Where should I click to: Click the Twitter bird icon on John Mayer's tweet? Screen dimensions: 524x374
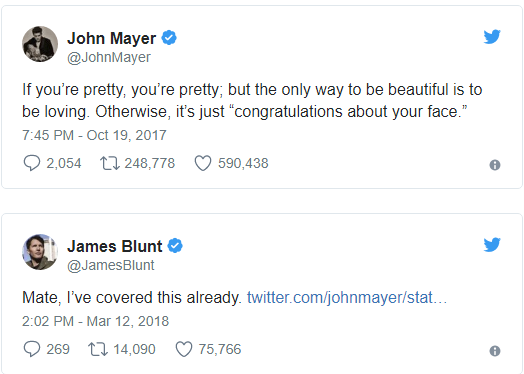(x=492, y=37)
